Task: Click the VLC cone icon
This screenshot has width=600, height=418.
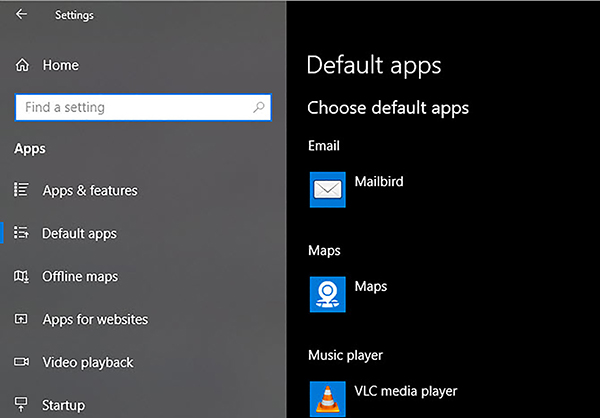Action: click(328, 399)
